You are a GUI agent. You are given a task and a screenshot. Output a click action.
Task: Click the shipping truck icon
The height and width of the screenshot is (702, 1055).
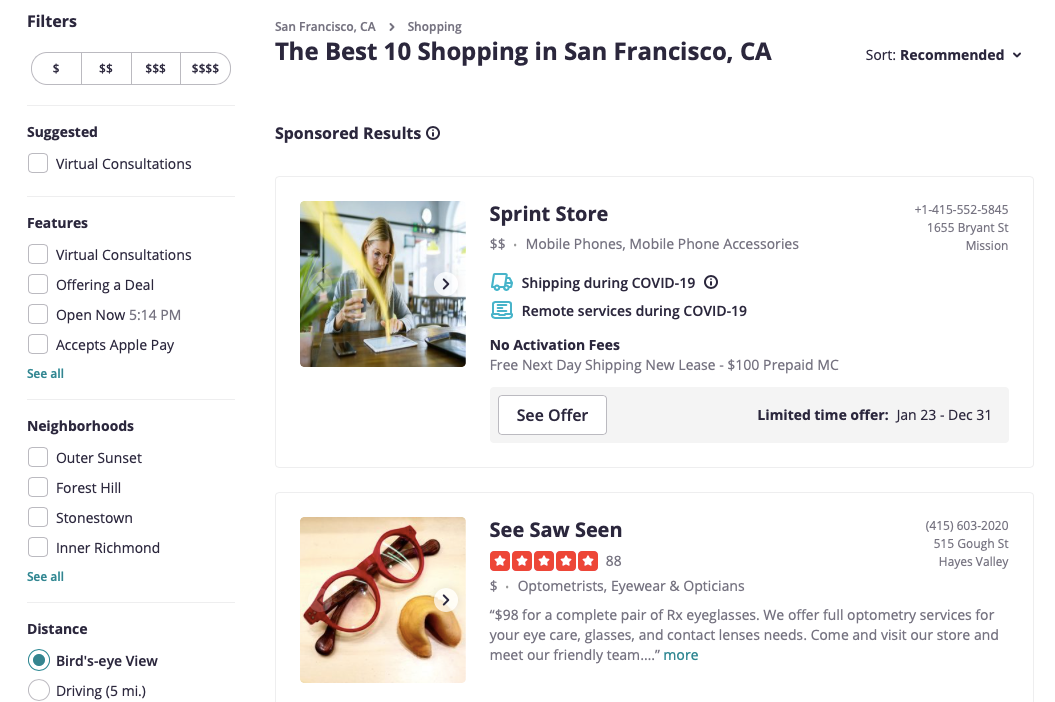(x=501, y=283)
